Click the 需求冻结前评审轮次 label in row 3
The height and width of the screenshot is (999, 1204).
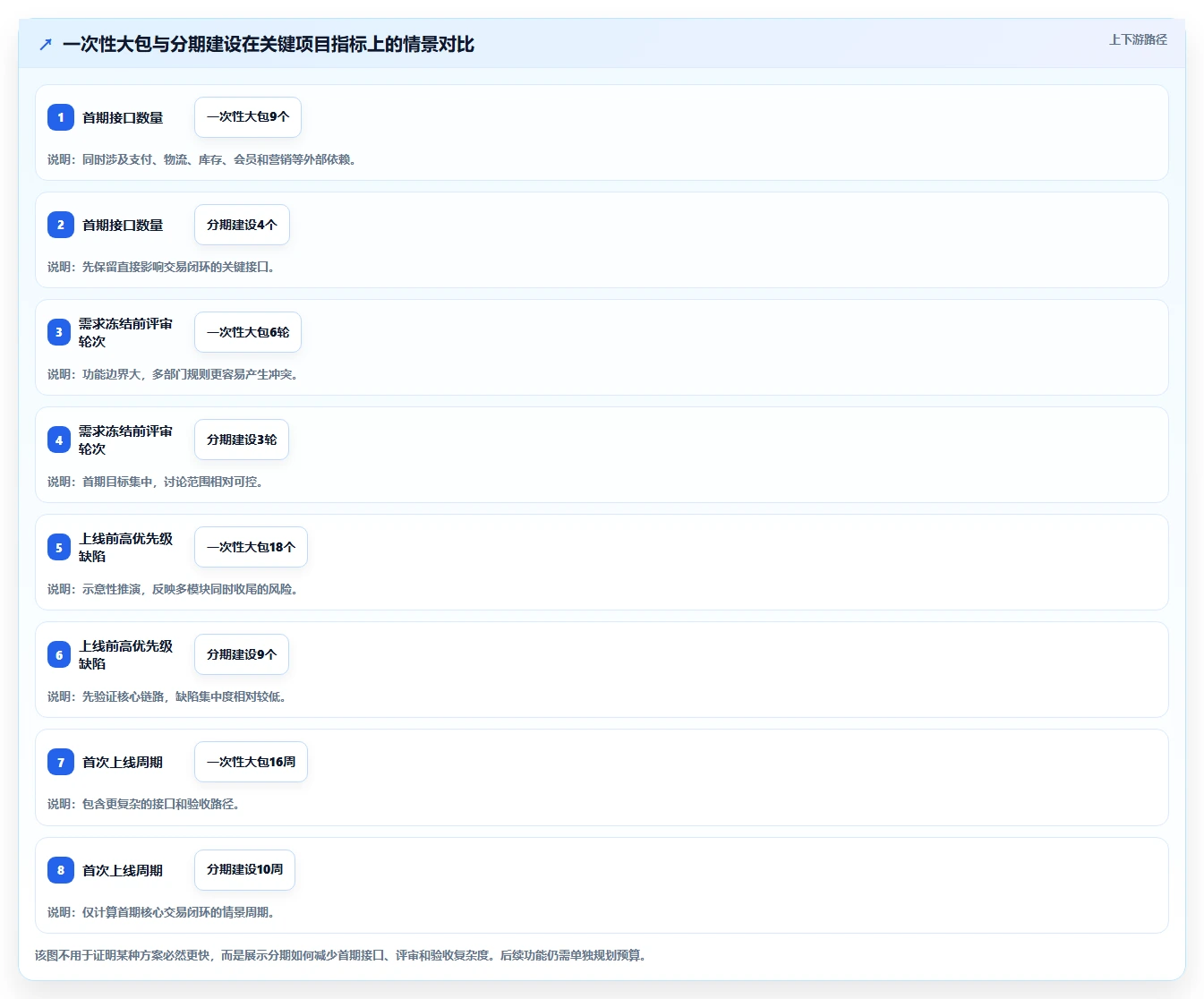point(125,332)
